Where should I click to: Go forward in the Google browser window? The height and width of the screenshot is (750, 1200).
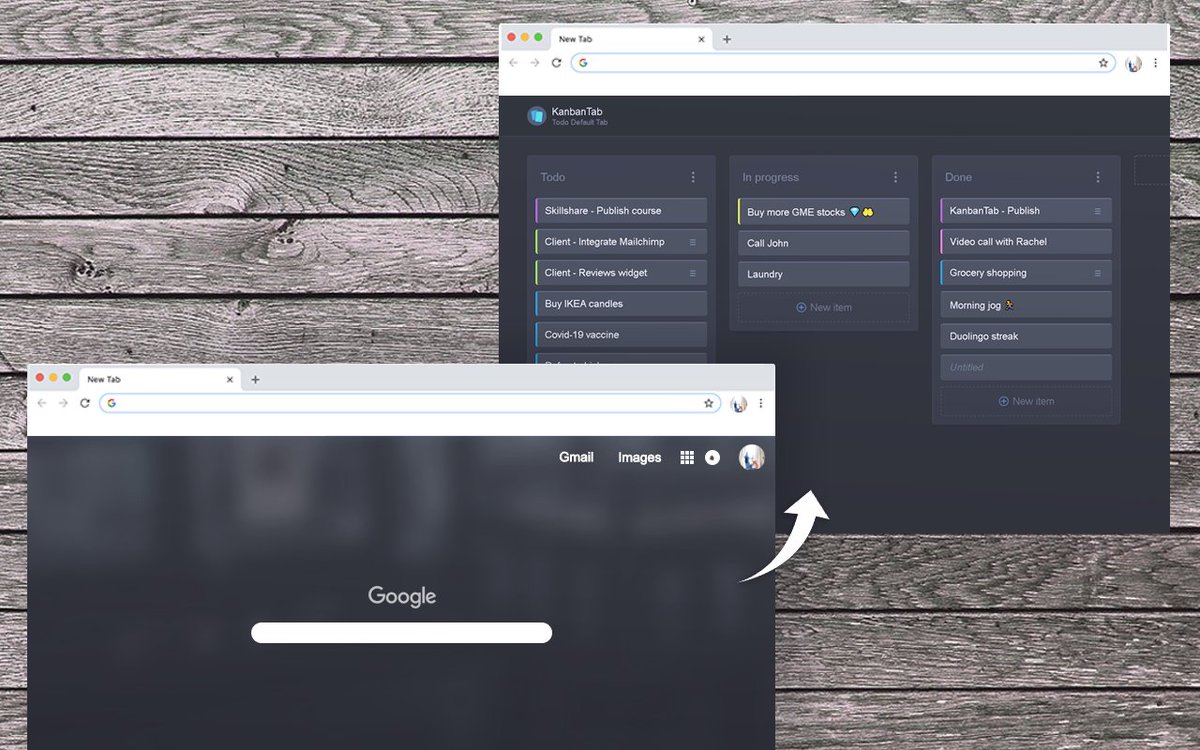click(x=63, y=403)
